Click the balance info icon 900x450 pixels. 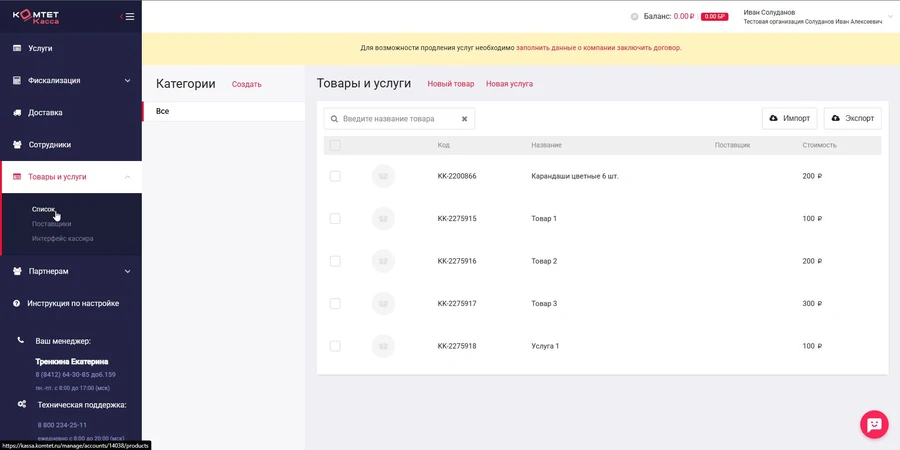pos(634,17)
